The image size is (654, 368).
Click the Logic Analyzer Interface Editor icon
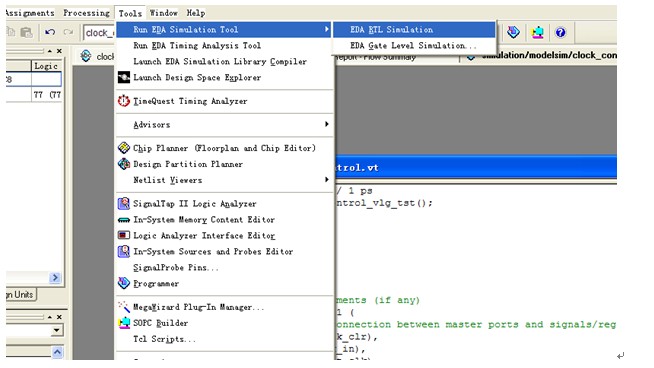coord(124,235)
